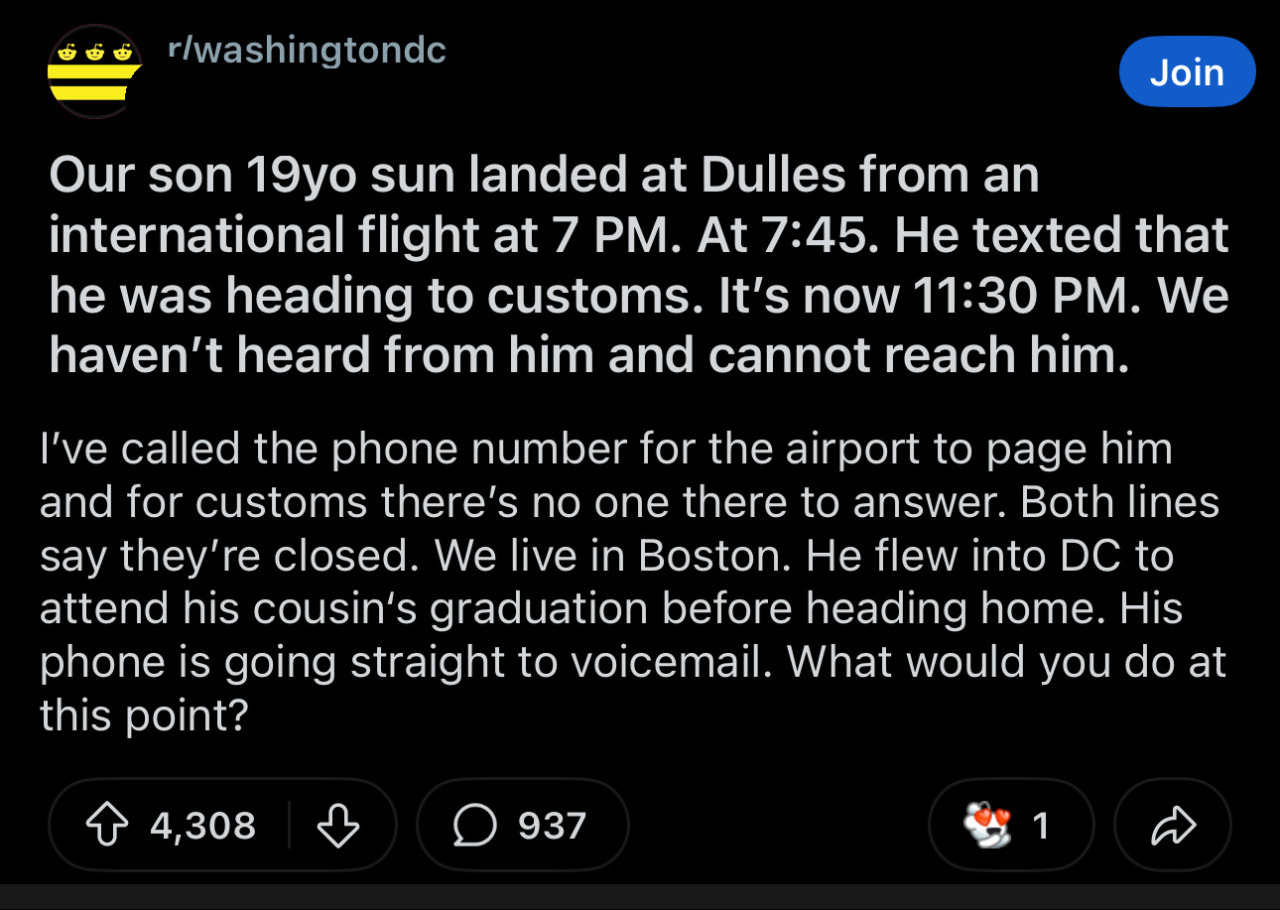Visit the r/washingtondc subreddit name link
The height and width of the screenshot is (910, 1280).
pos(307,50)
